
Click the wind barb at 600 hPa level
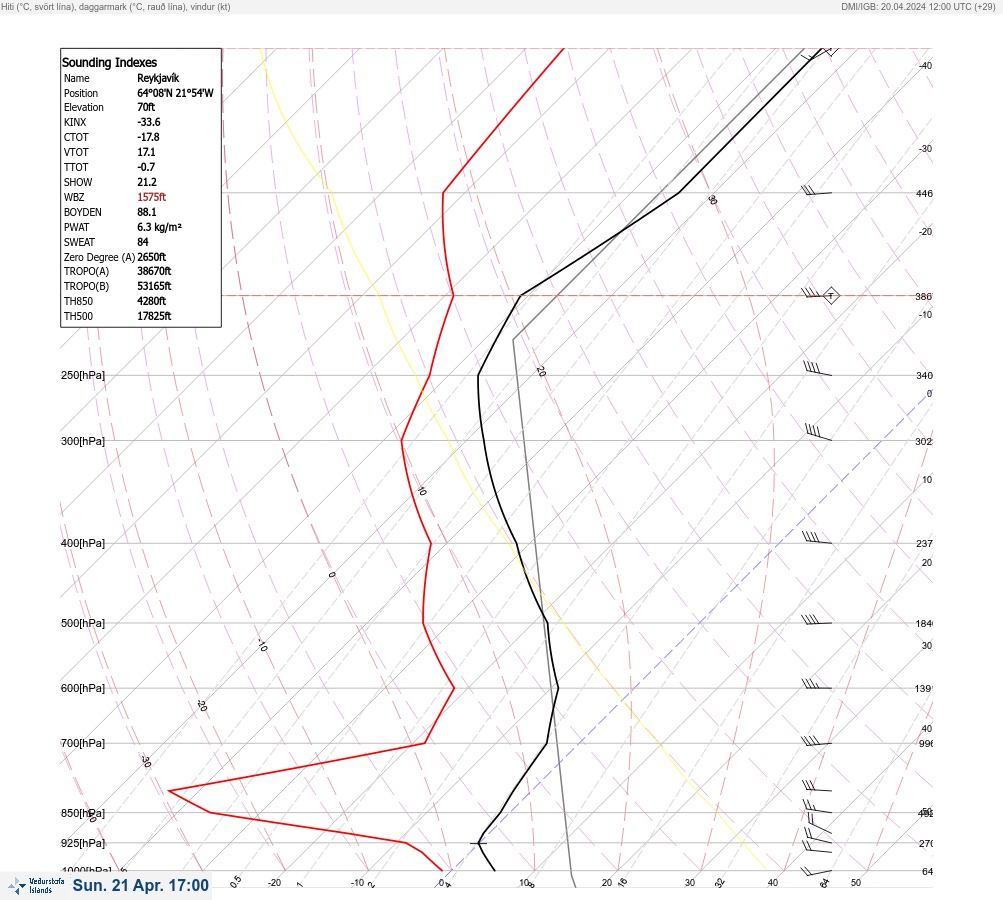point(816,684)
